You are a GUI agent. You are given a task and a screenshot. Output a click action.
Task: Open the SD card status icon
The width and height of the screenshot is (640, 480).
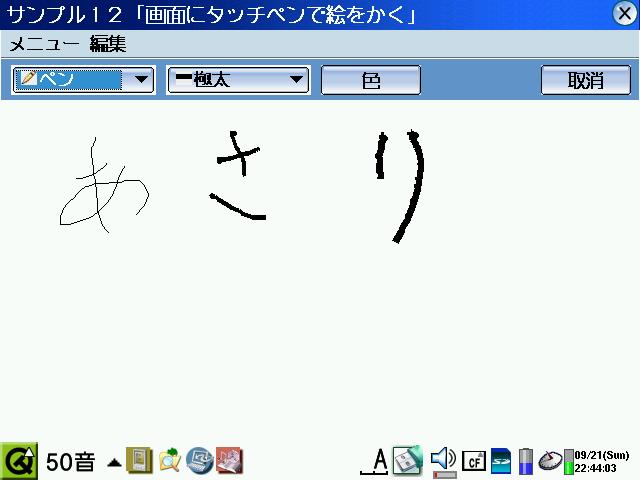pyautogui.click(x=501, y=461)
